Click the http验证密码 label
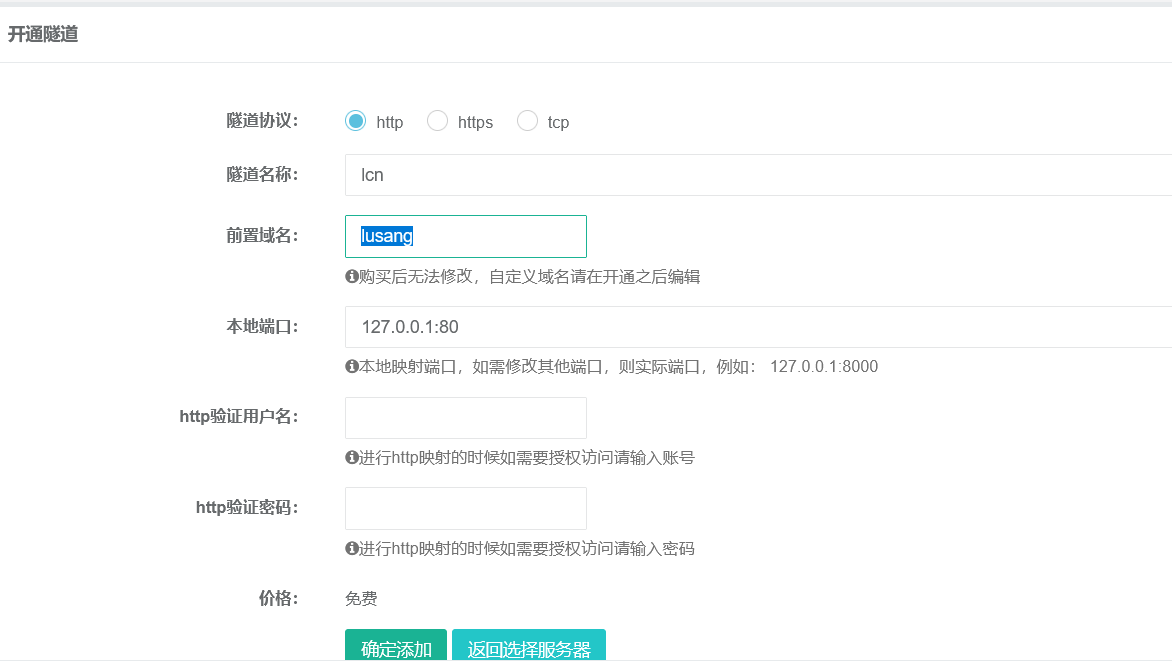1172x661 pixels. point(247,508)
